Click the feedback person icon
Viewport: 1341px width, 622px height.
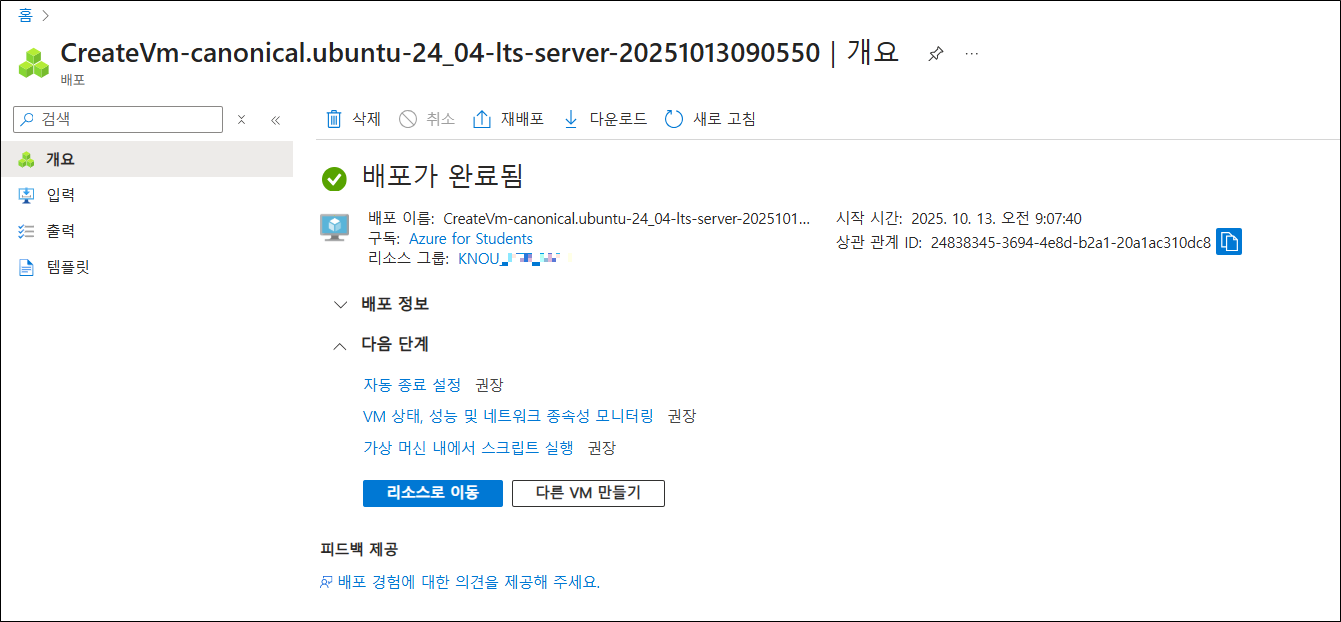pyautogui.click(x=326, y=582)
